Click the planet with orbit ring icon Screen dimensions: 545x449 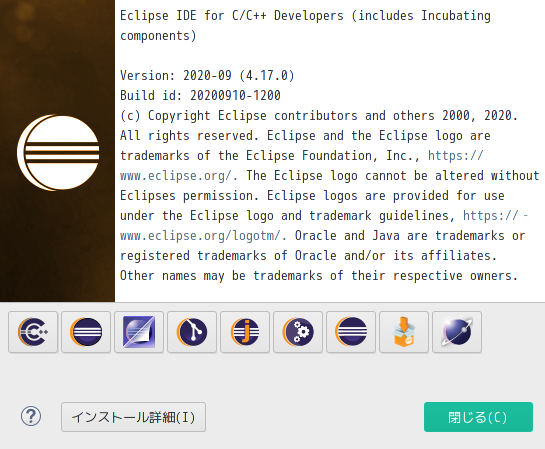[457, 332]
